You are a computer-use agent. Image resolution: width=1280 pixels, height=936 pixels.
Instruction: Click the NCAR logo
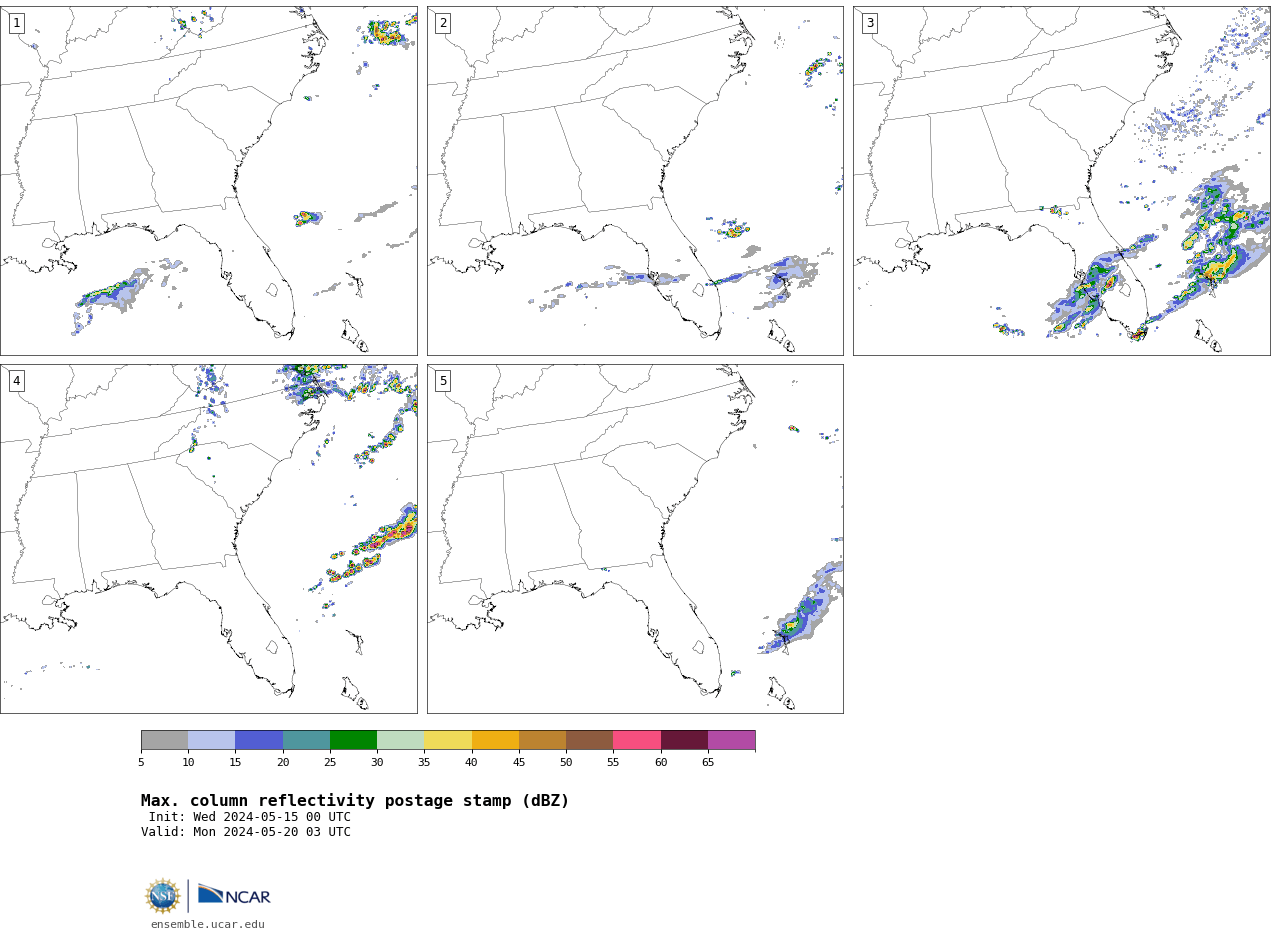click(234, 895)
